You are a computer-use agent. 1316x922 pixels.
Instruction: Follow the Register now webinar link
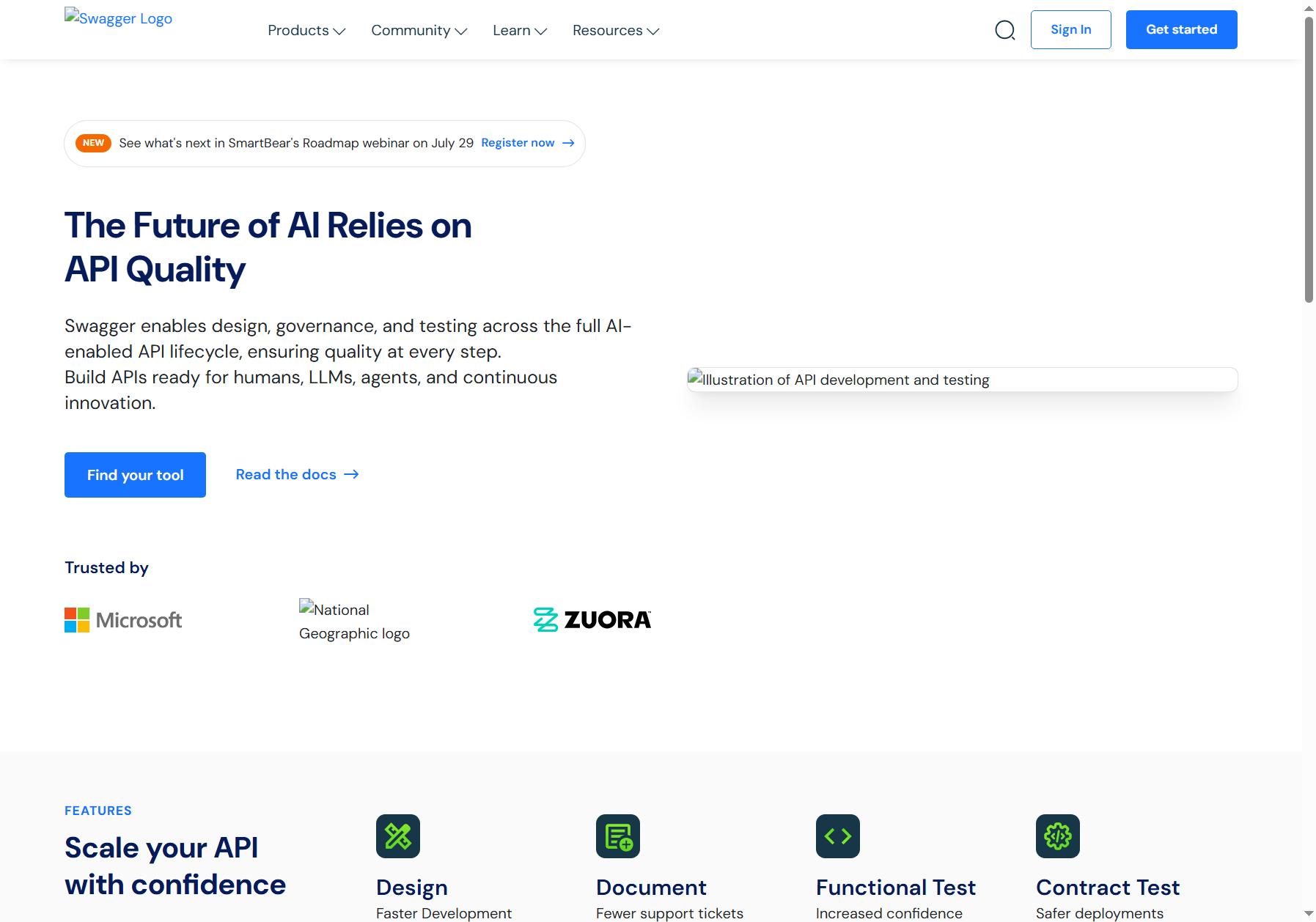[528, 143]
